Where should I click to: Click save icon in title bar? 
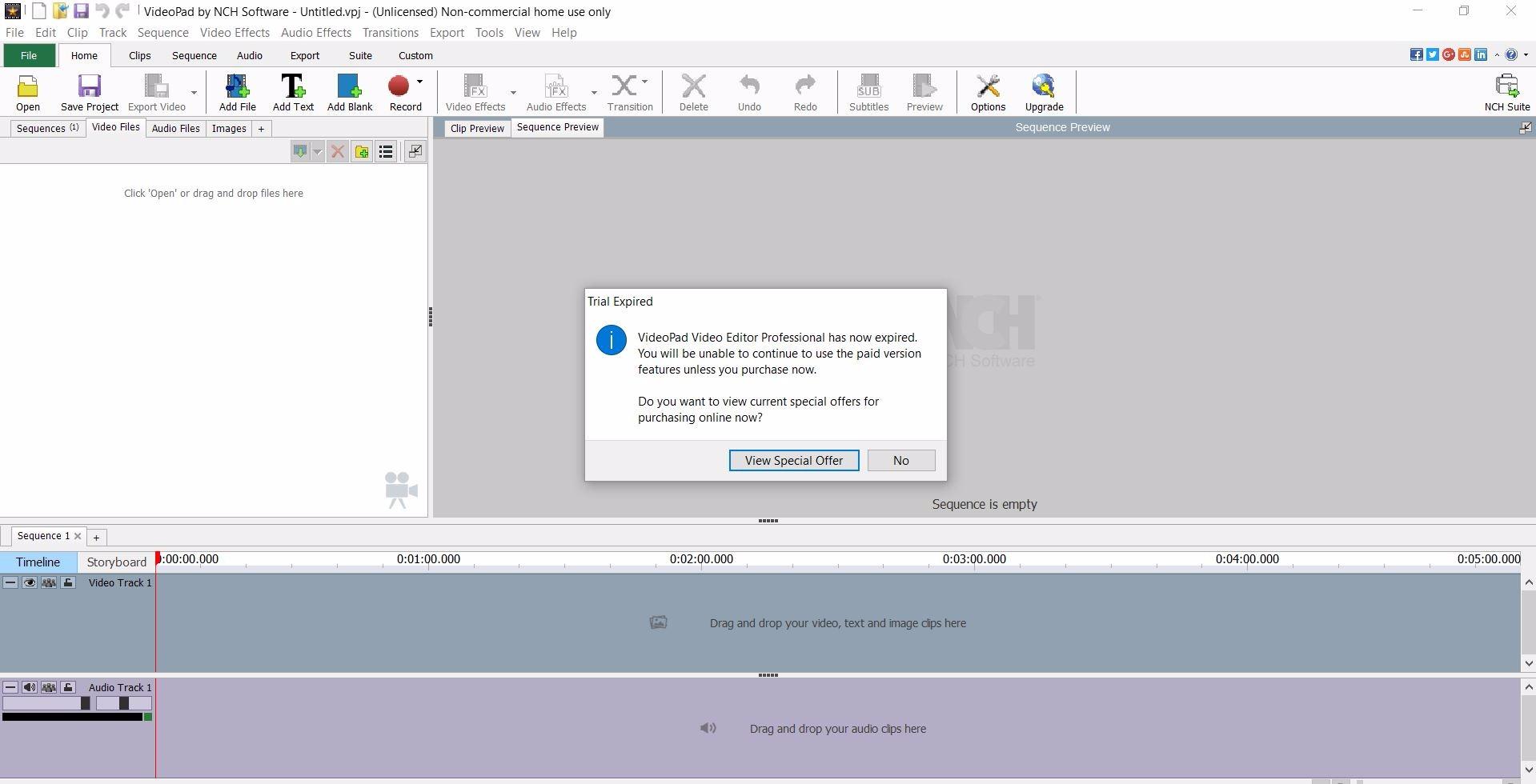tap(81, 11)
